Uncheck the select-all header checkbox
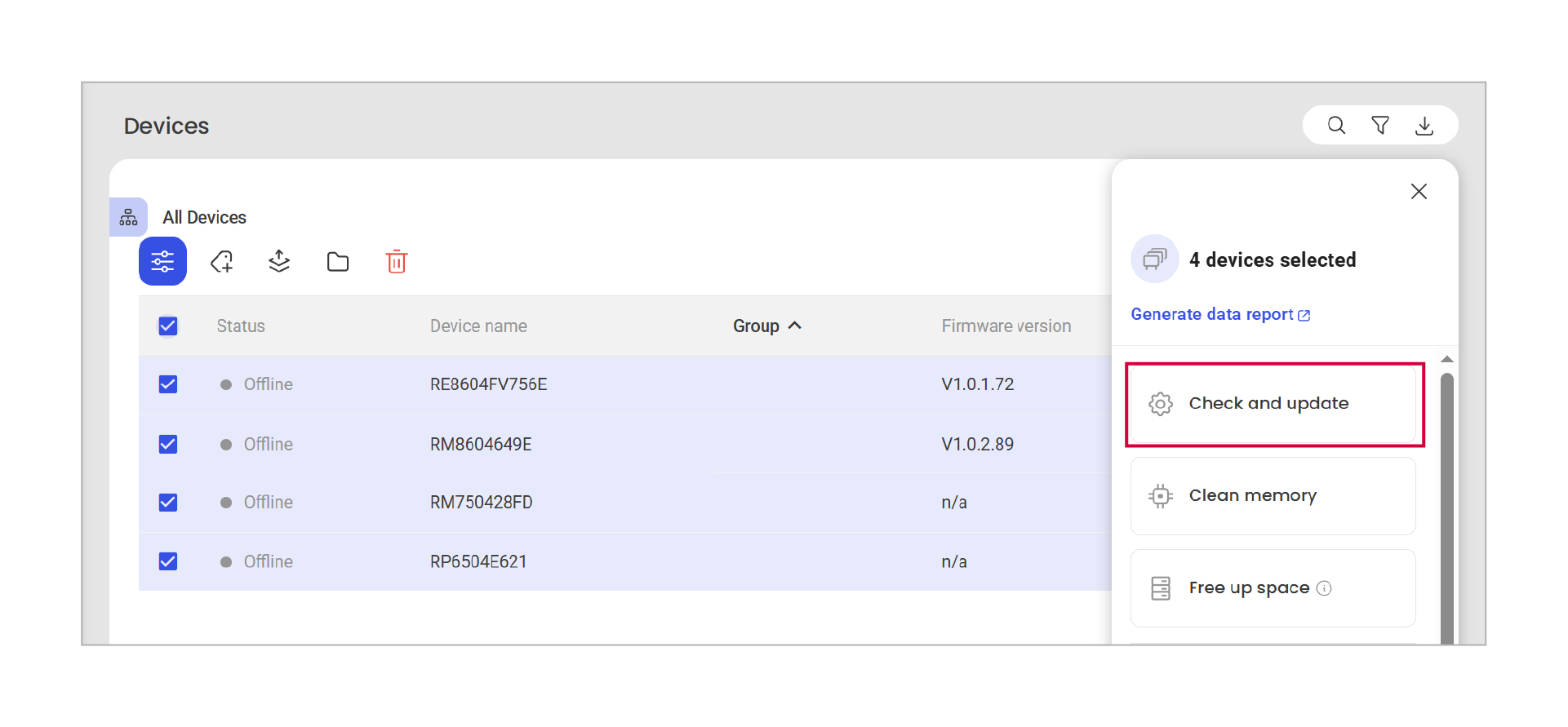 pos(168,326)
